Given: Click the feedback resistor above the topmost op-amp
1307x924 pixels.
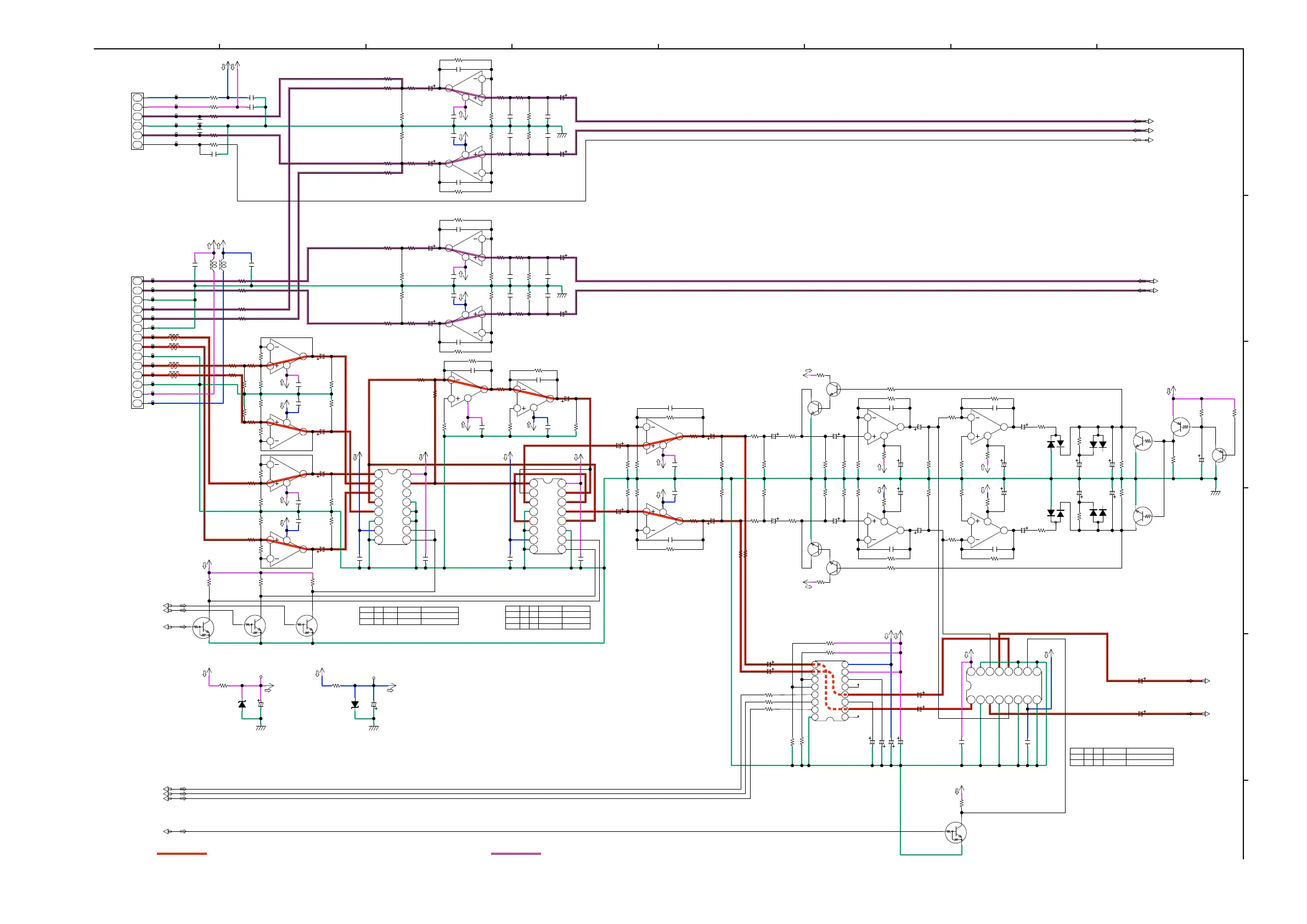Looking at the screenshot, I should click(x=458, y=60).
